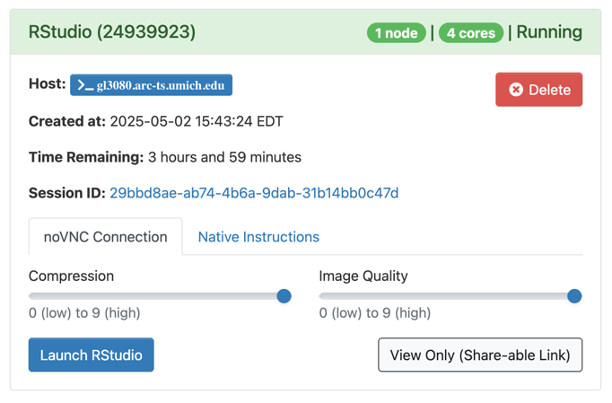Click the 4 cores badge
612x403 pixels.
tap(470, 32)
